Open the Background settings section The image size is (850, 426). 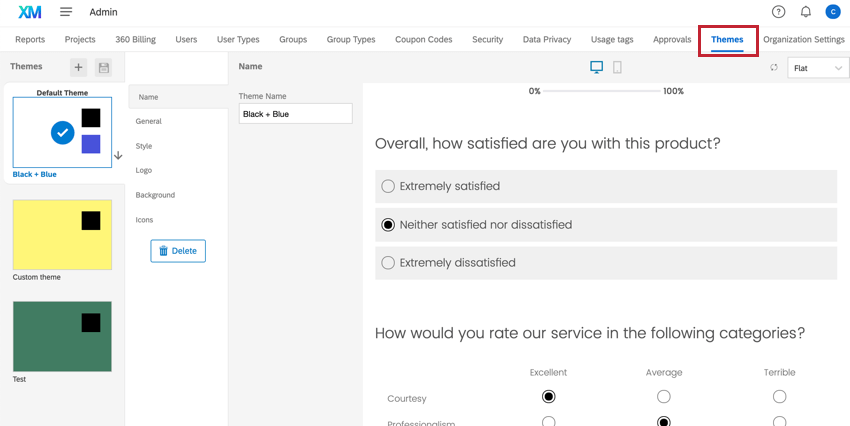(x=155, y=195)
